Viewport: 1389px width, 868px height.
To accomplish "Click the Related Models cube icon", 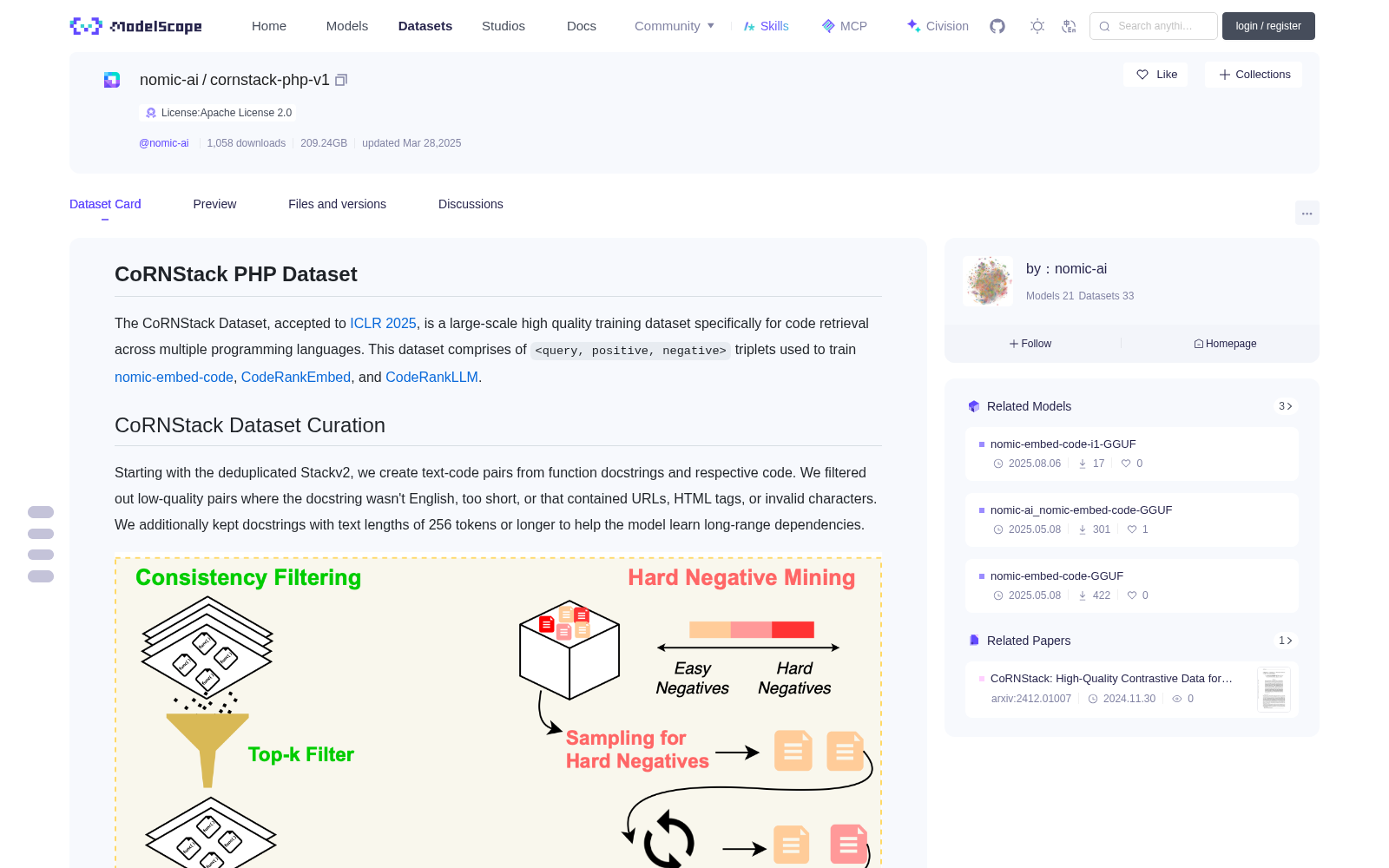I will [x=974, y=406].
